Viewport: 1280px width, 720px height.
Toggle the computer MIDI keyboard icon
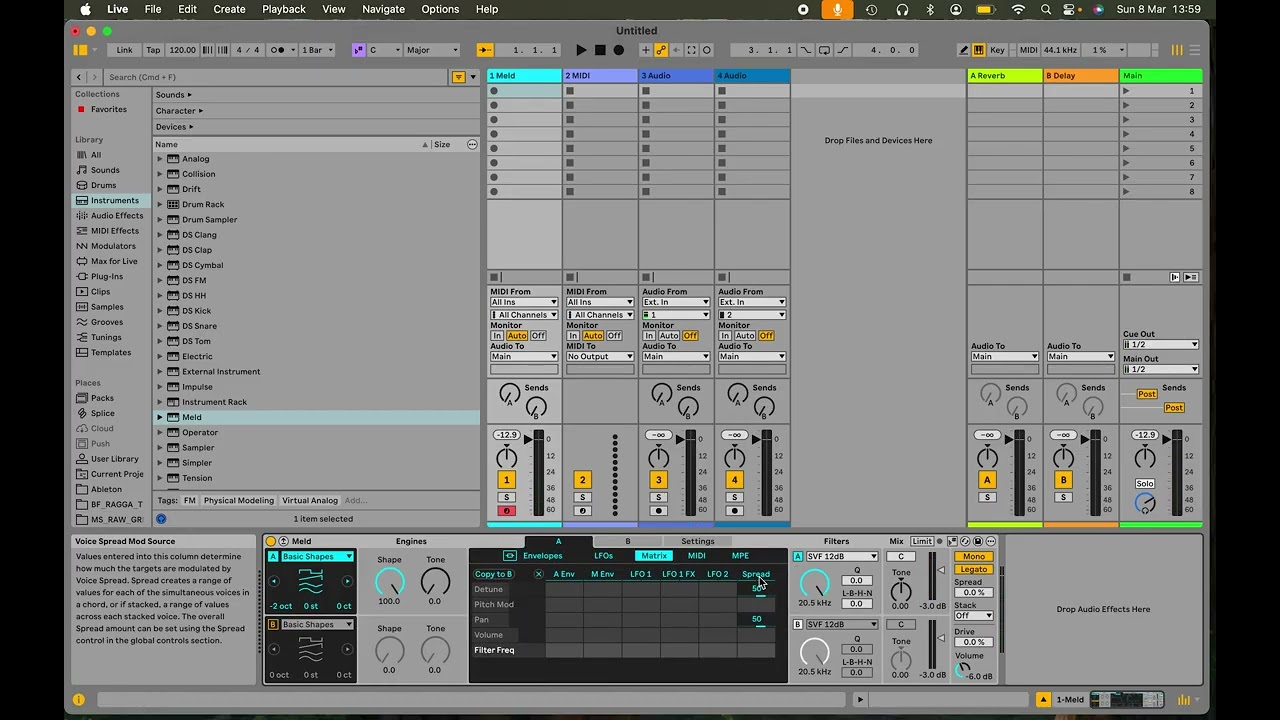(979, 50)
